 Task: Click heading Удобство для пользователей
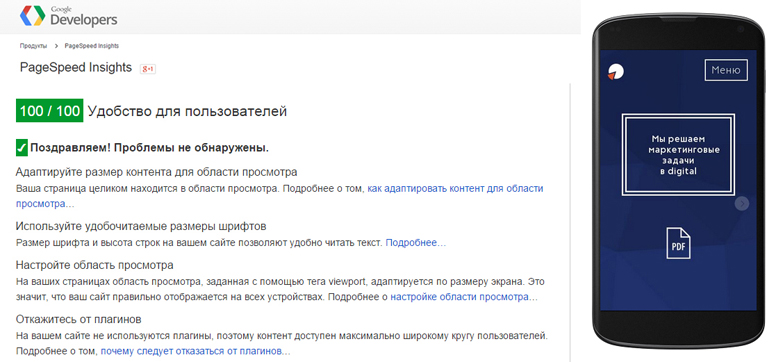[187, 111]
